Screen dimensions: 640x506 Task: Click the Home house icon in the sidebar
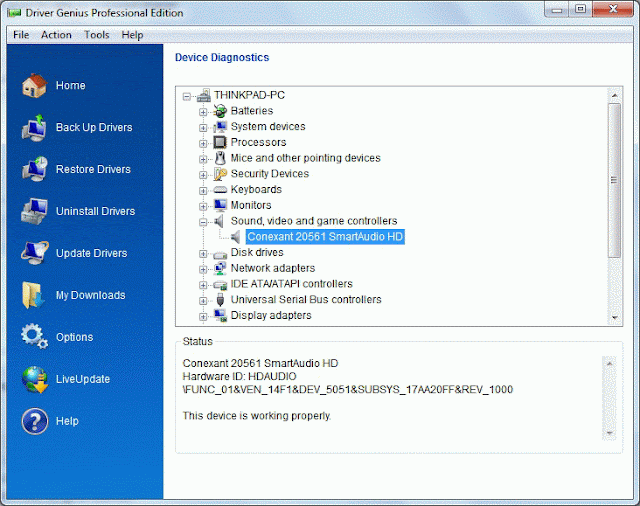click(x=34, y=86)
